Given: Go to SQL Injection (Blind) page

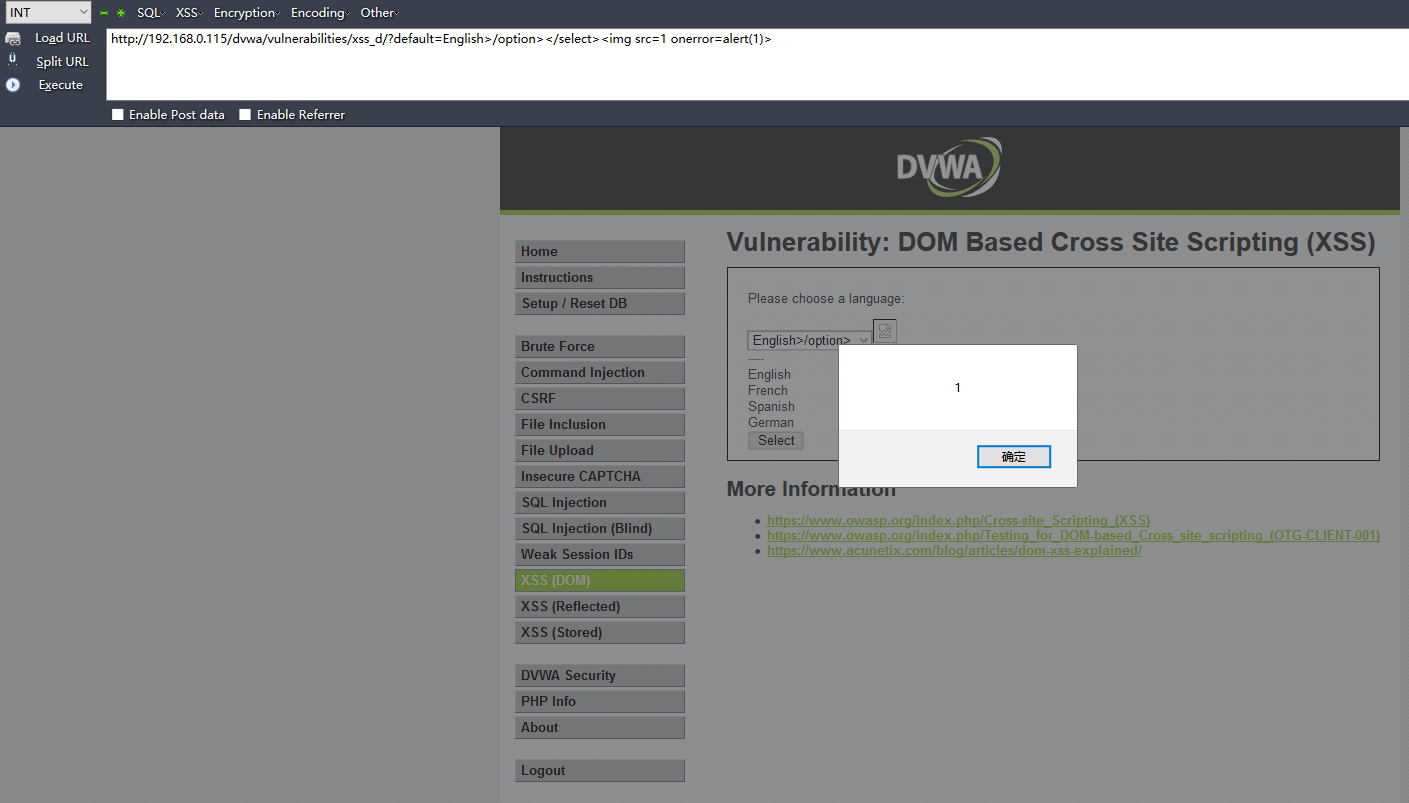Looking at the screenshot, I should pyautogui.click(x=586, y=528).
